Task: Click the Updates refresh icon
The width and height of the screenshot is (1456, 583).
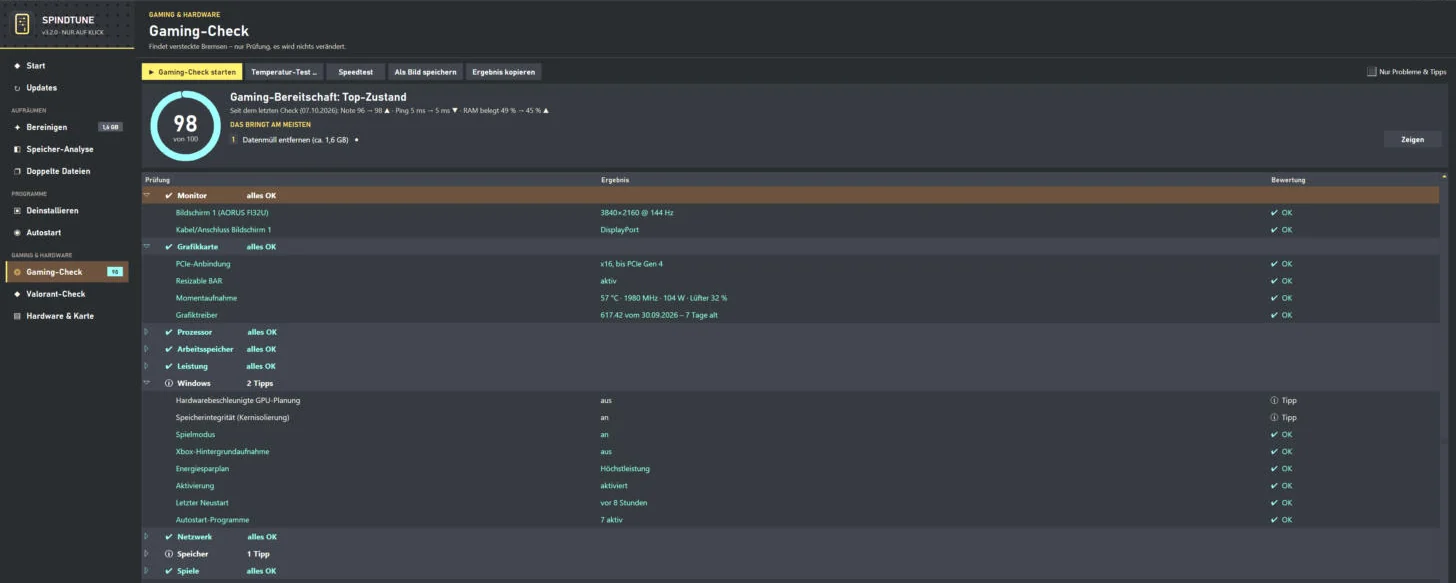Action: point(17,88)
